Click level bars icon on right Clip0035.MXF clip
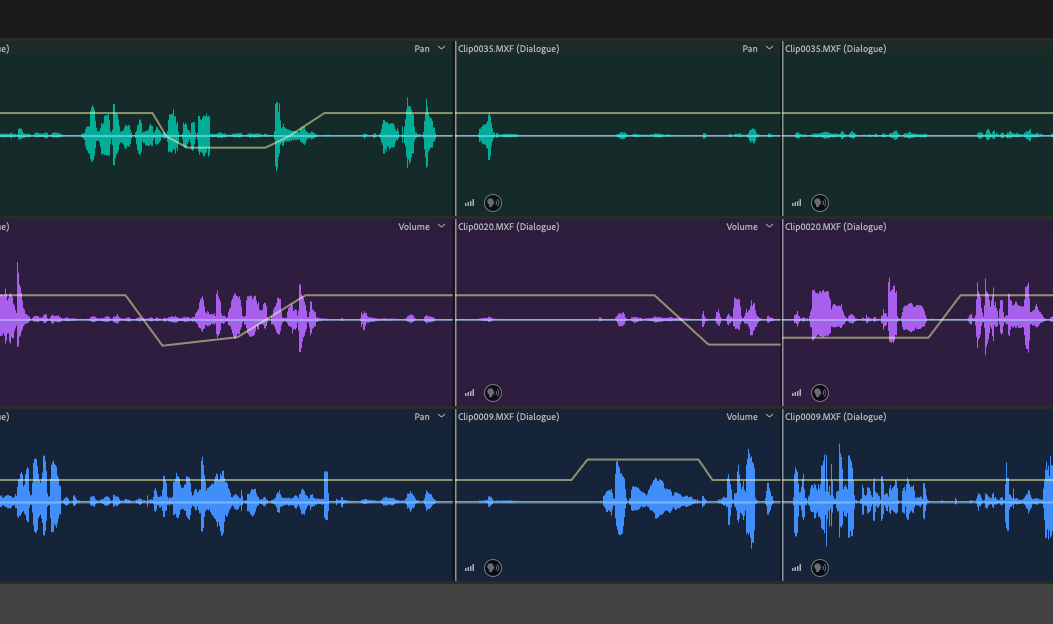The height and width of the screenshot is (624, 1053). [x=796, y=203]
